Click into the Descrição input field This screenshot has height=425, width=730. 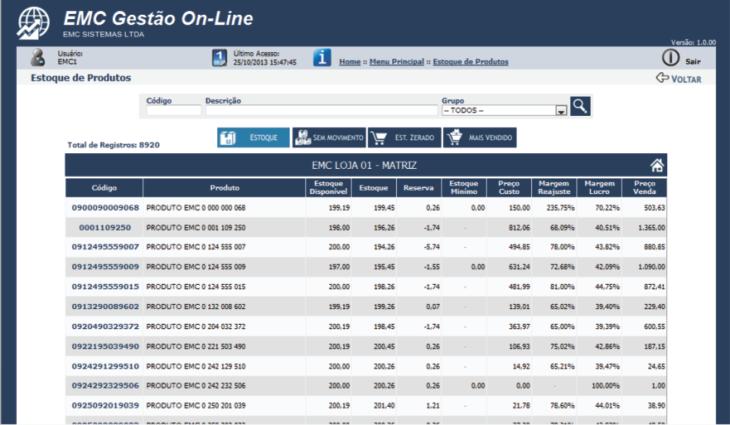pos(321,111)
